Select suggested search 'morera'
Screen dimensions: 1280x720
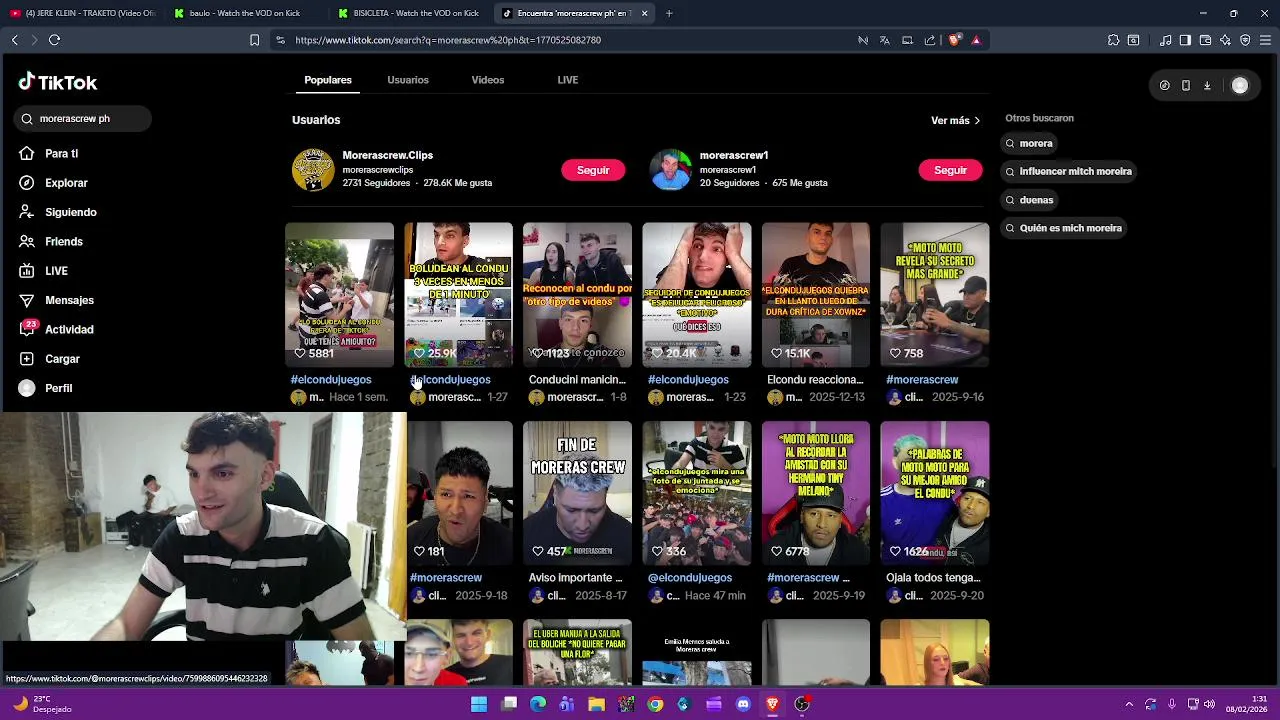tap(1029, 143)
